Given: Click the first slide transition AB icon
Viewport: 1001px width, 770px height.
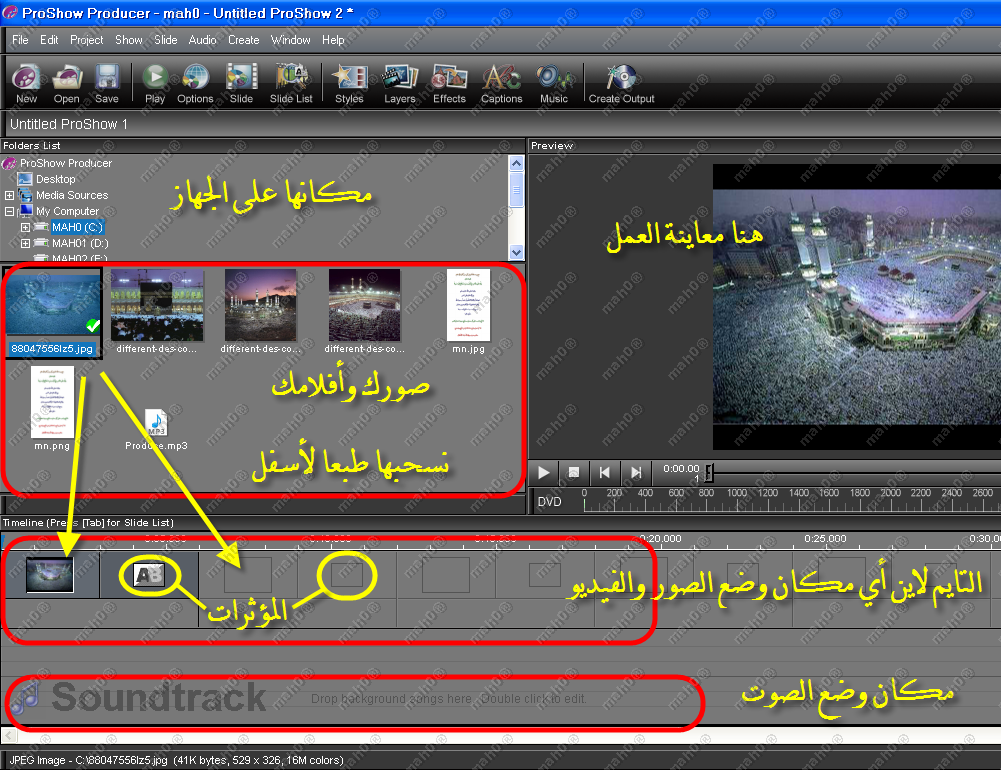Looking at the screenshot, I should coord(148,575).
